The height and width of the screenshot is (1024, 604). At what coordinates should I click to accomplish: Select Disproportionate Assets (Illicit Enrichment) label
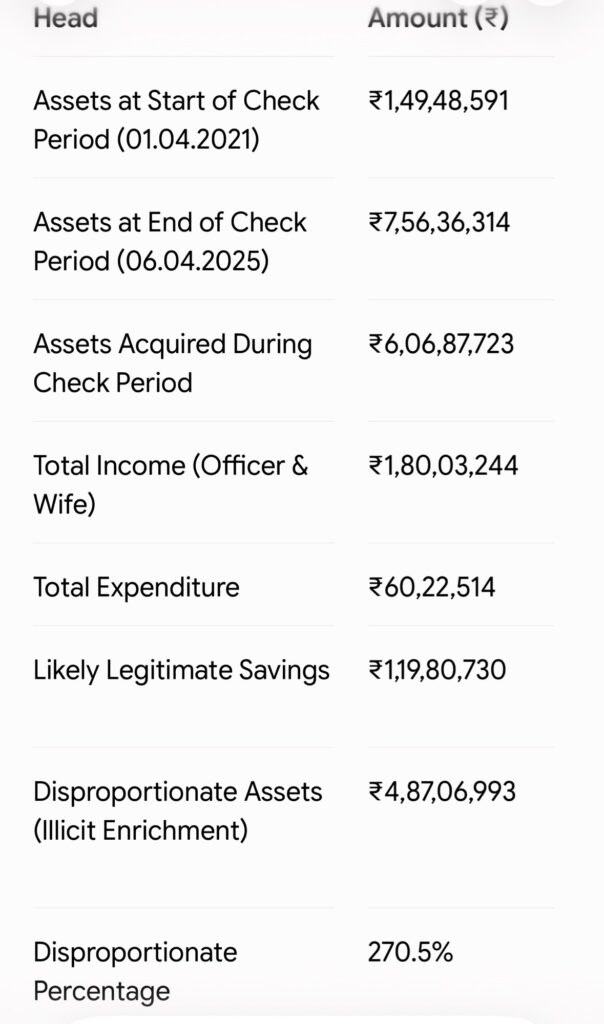tap(178, 810)
